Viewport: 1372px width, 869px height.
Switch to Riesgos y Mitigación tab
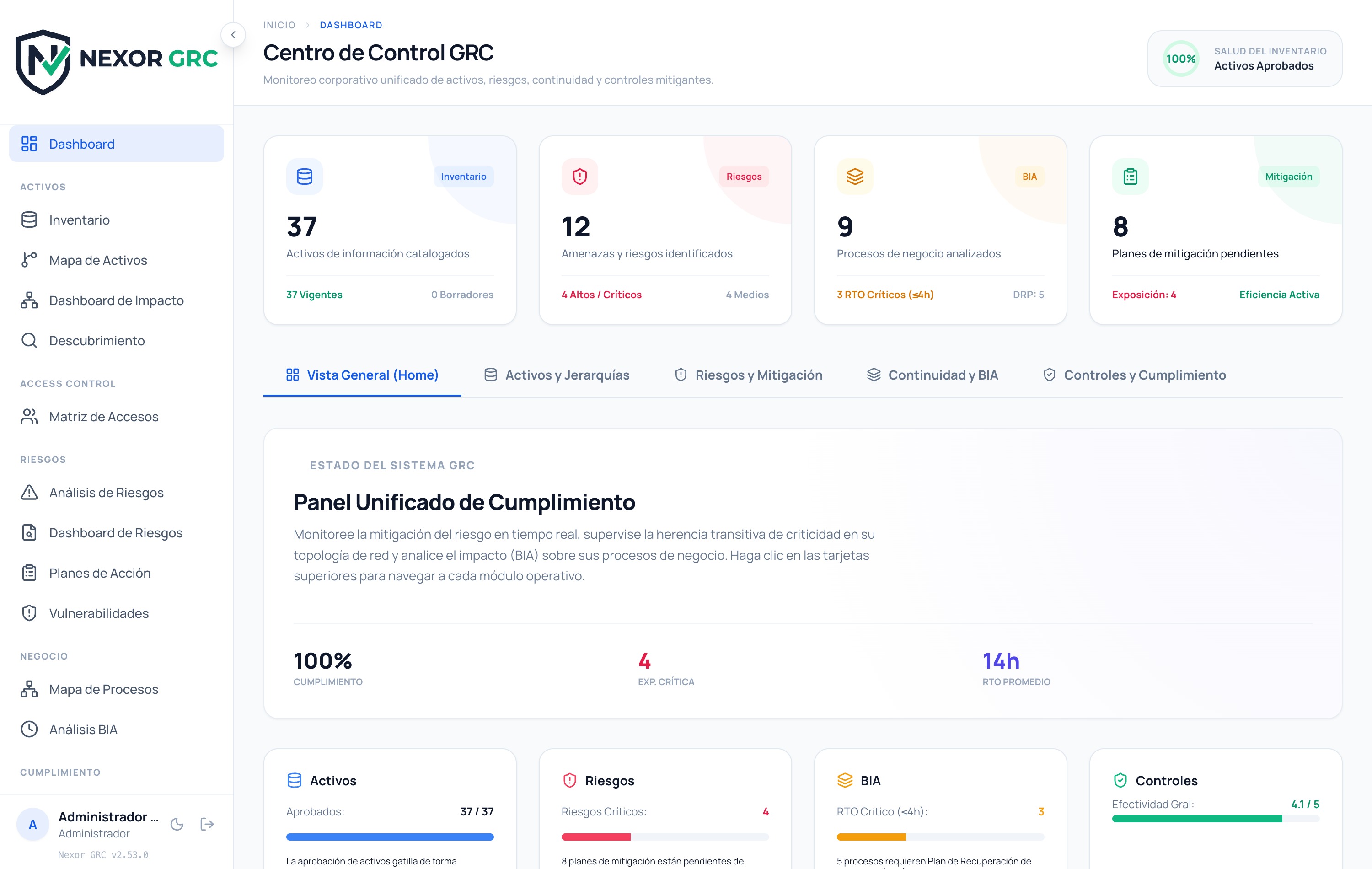coord(748,375)
